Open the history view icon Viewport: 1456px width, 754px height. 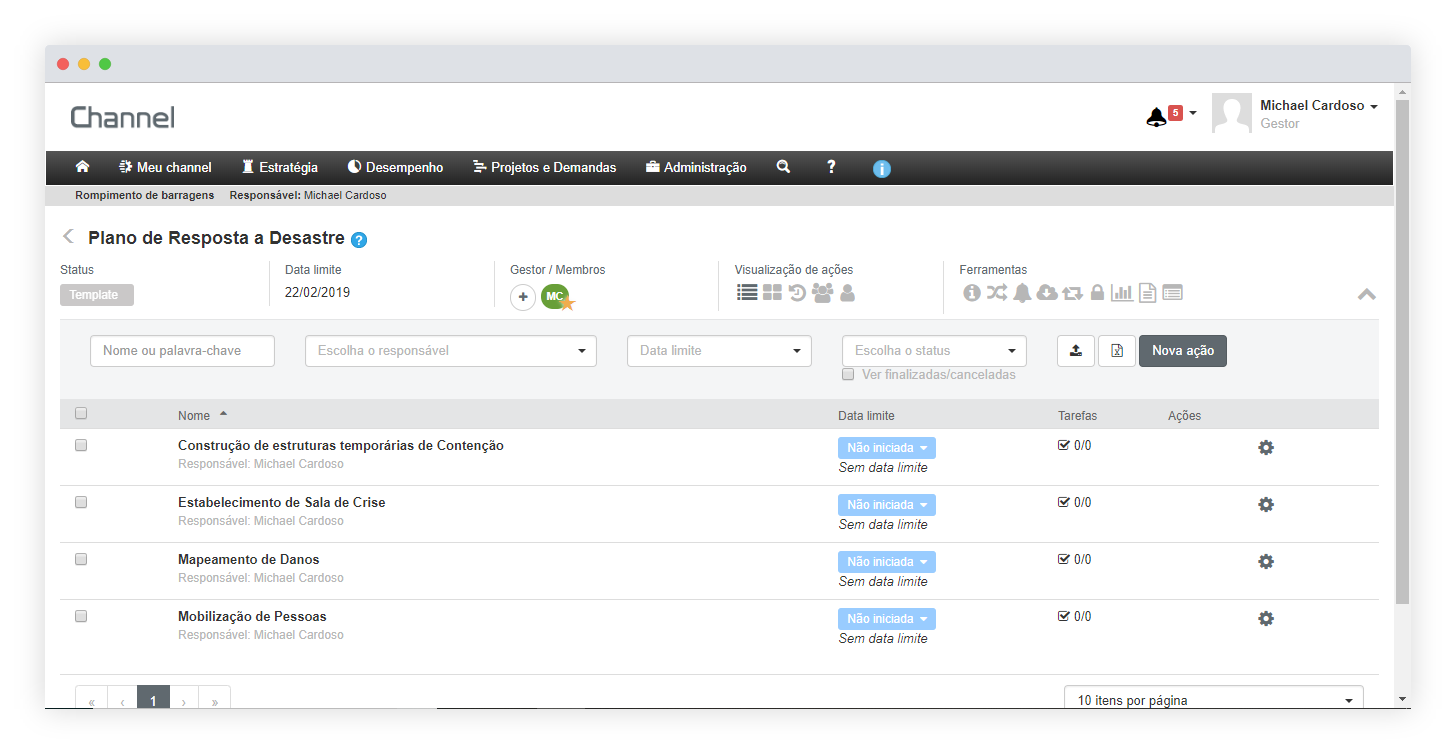click(x=797, y=292)
